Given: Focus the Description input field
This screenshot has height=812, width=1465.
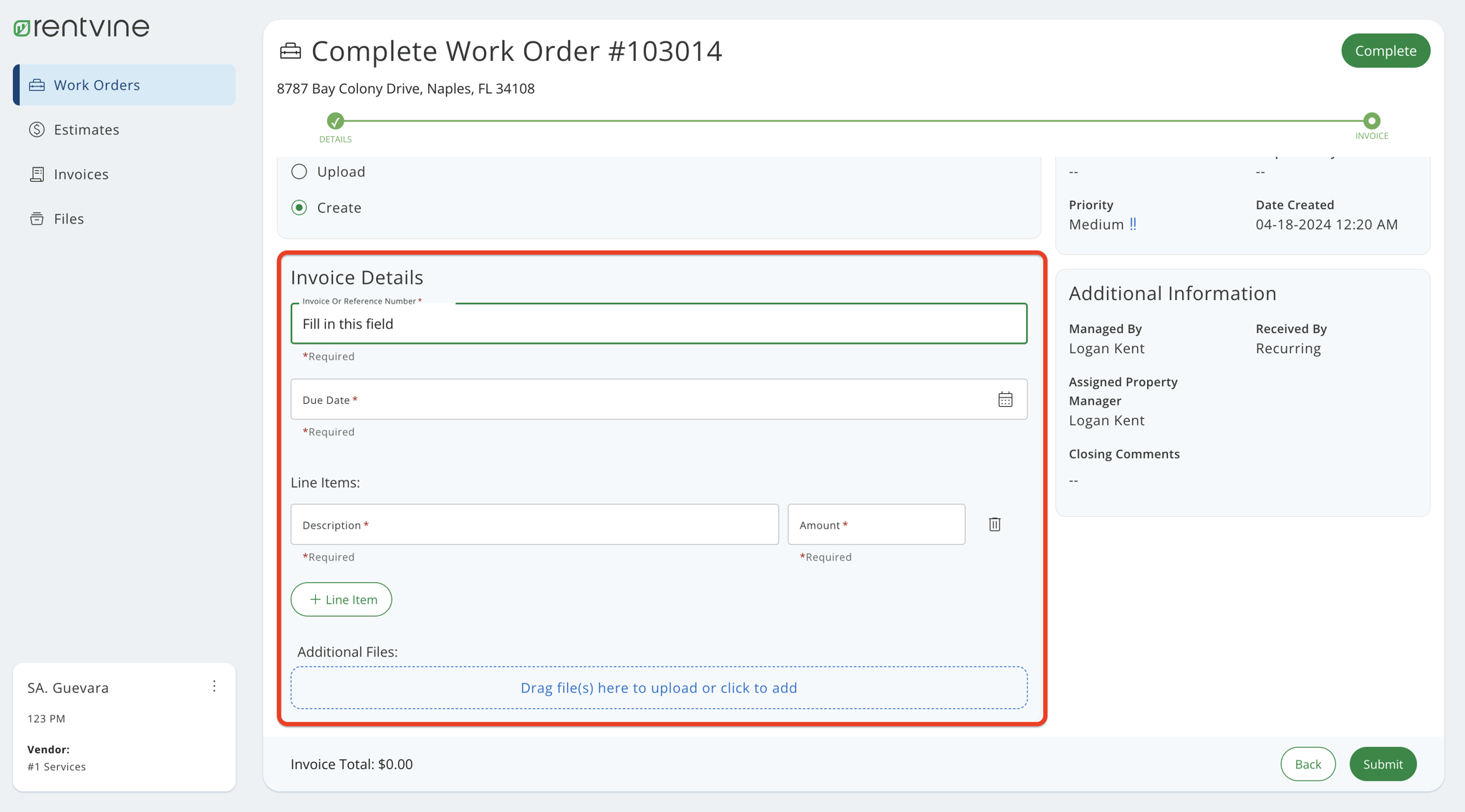Looking at the screenshot, I should click(x=534, y=525).
